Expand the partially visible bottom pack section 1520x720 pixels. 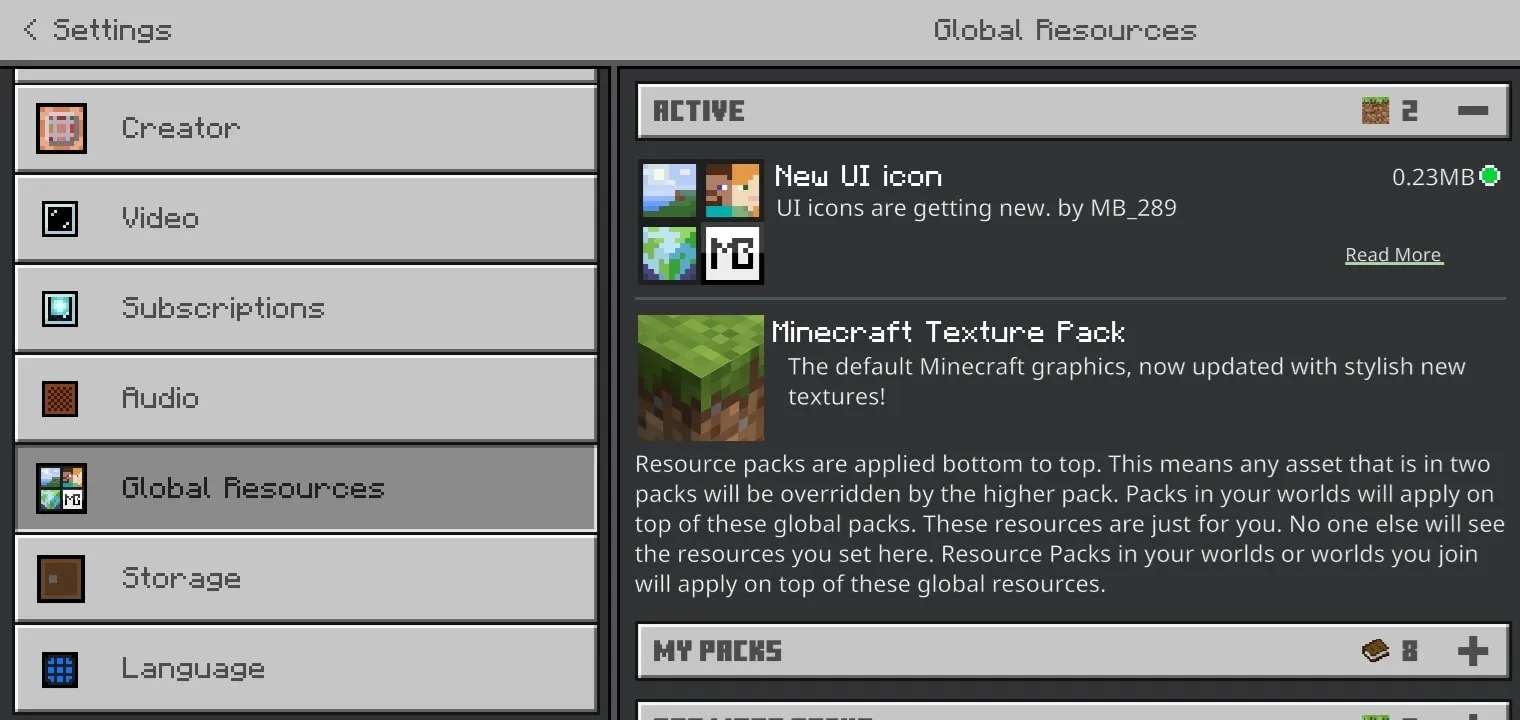[1473, 714]
